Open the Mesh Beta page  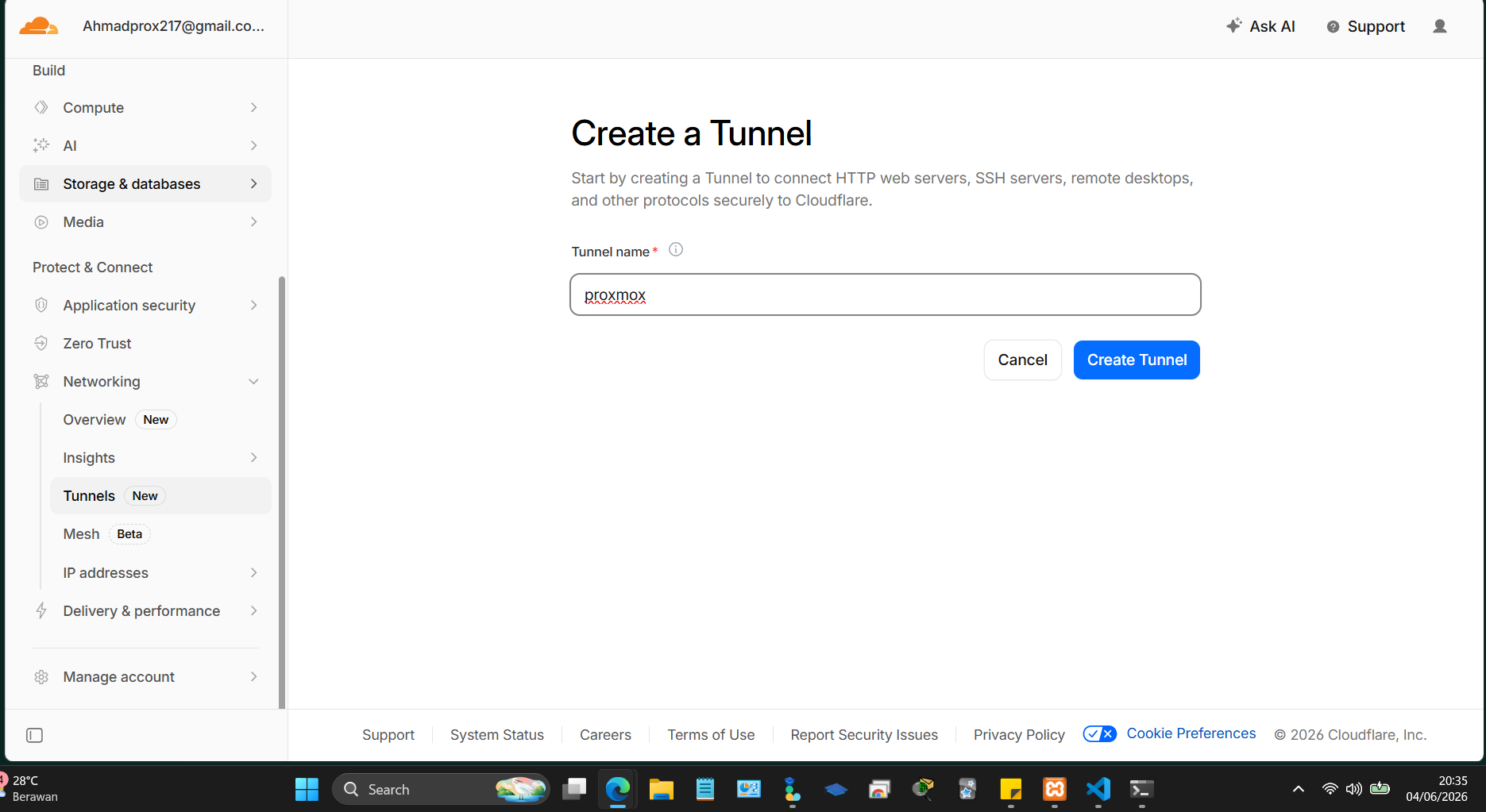coord(160,534)
